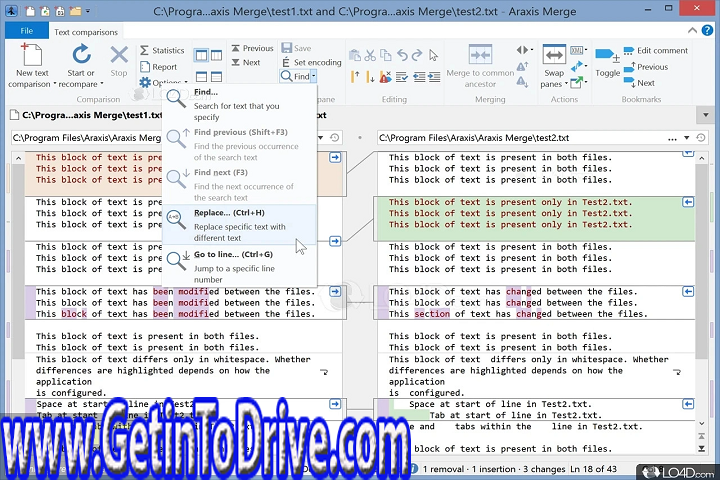The image size is (720, 480).
Task: Select the Text comparisons tab
Action: pos(86,32)
